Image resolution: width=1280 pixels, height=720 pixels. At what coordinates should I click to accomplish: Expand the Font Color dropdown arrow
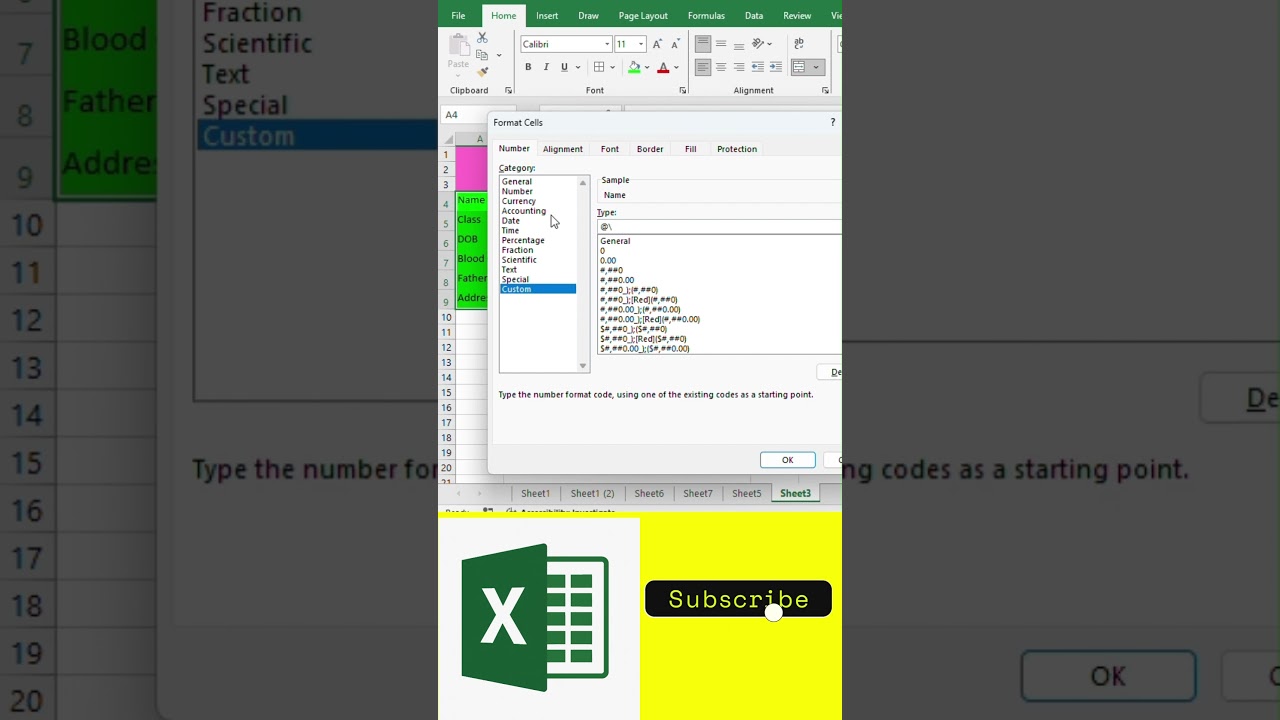[676, 68]
